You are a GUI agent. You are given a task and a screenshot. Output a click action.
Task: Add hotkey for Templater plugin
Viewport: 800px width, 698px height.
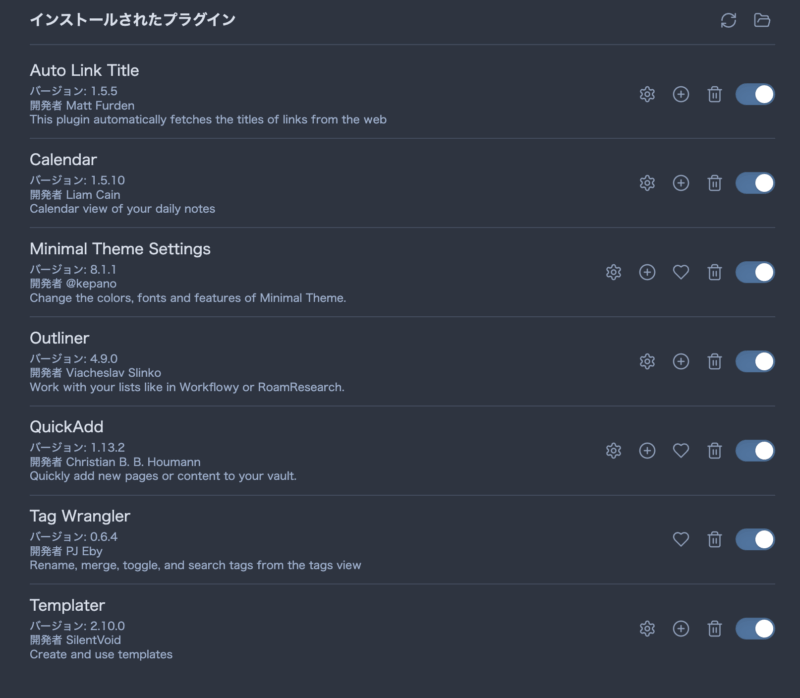[x=681, y=629]
